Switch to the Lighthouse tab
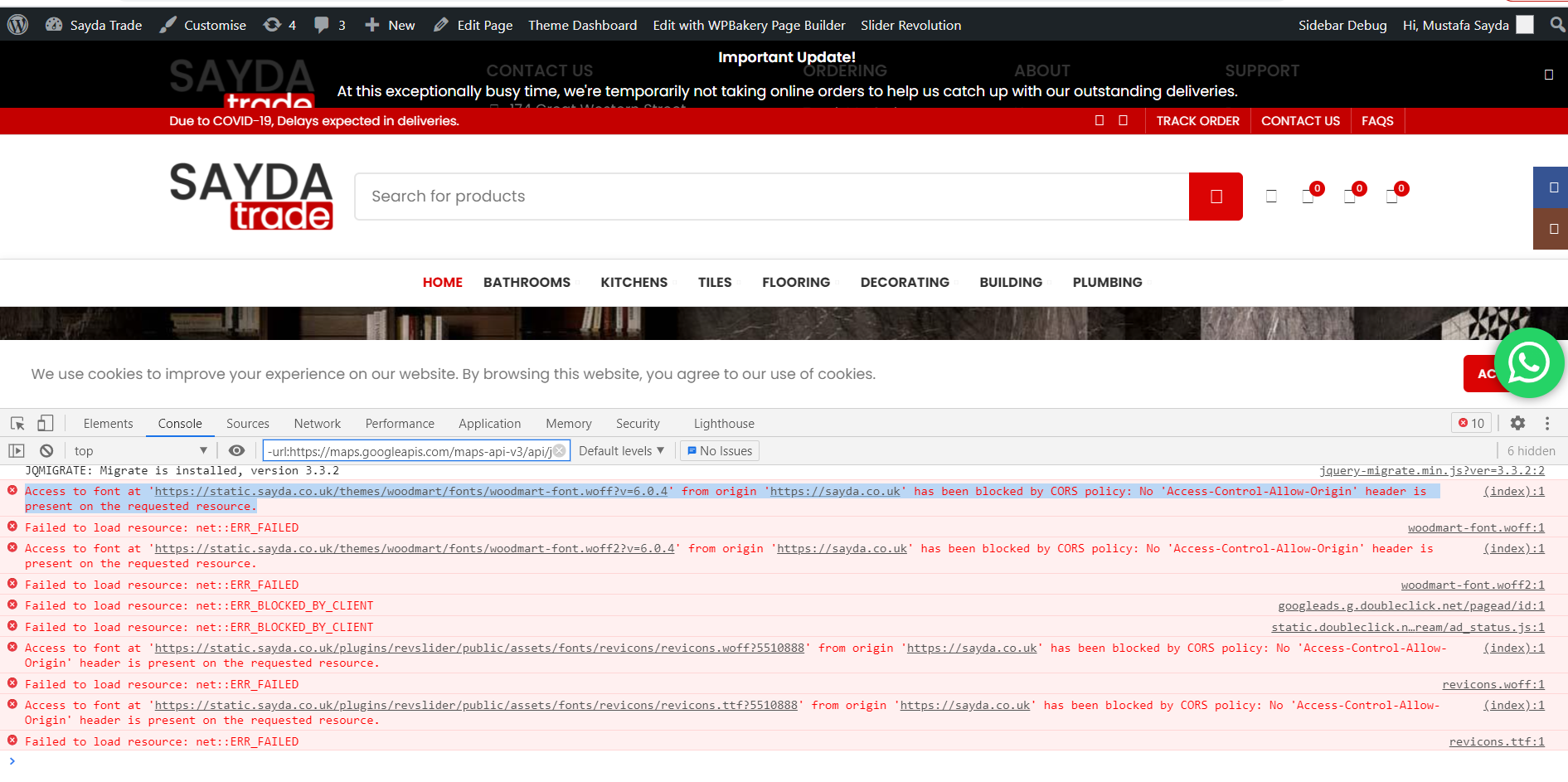Screen dimensions: 1568x782 [724, 424]
